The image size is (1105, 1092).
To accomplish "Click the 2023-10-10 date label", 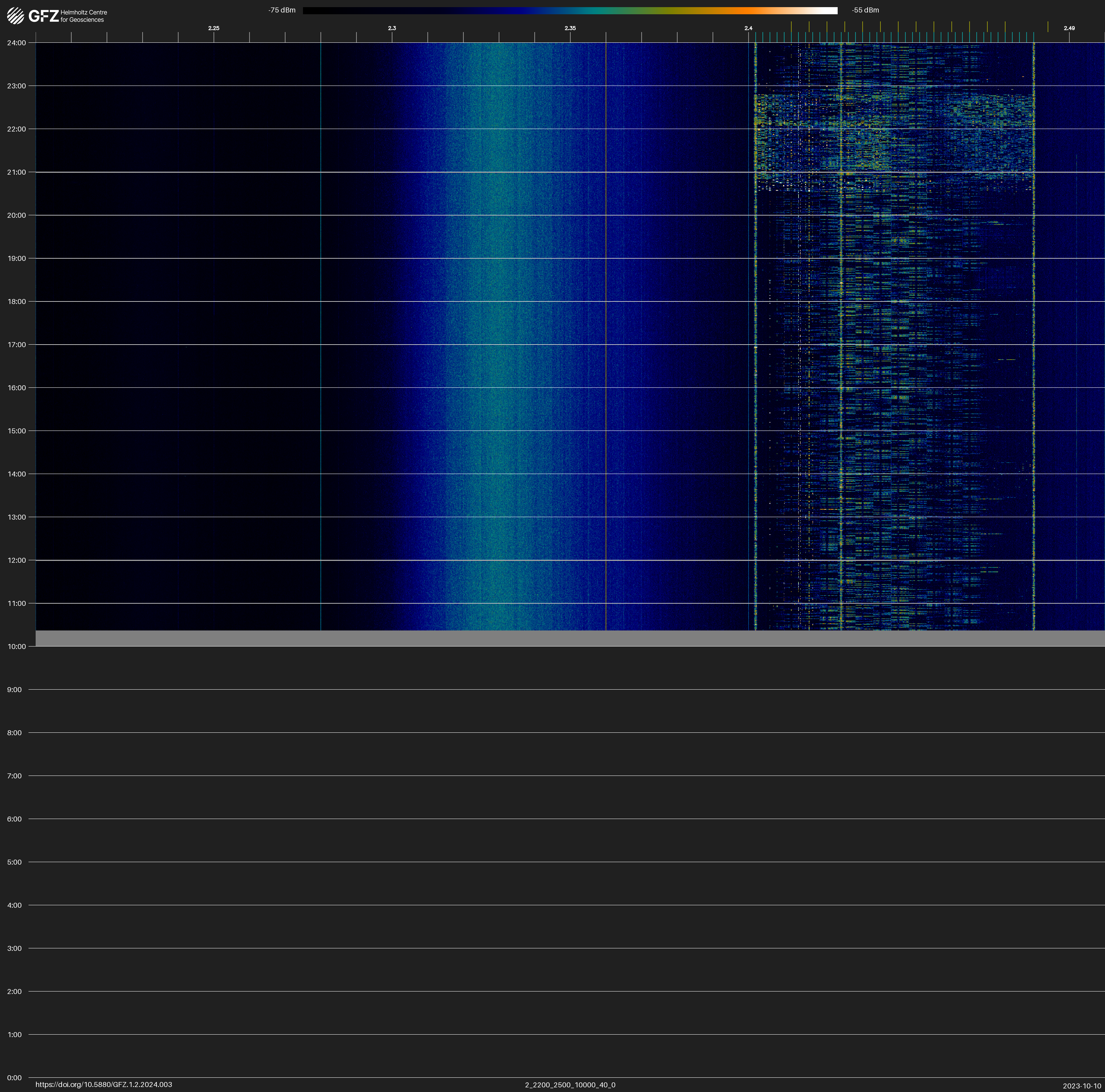I will [1081, 1086].
